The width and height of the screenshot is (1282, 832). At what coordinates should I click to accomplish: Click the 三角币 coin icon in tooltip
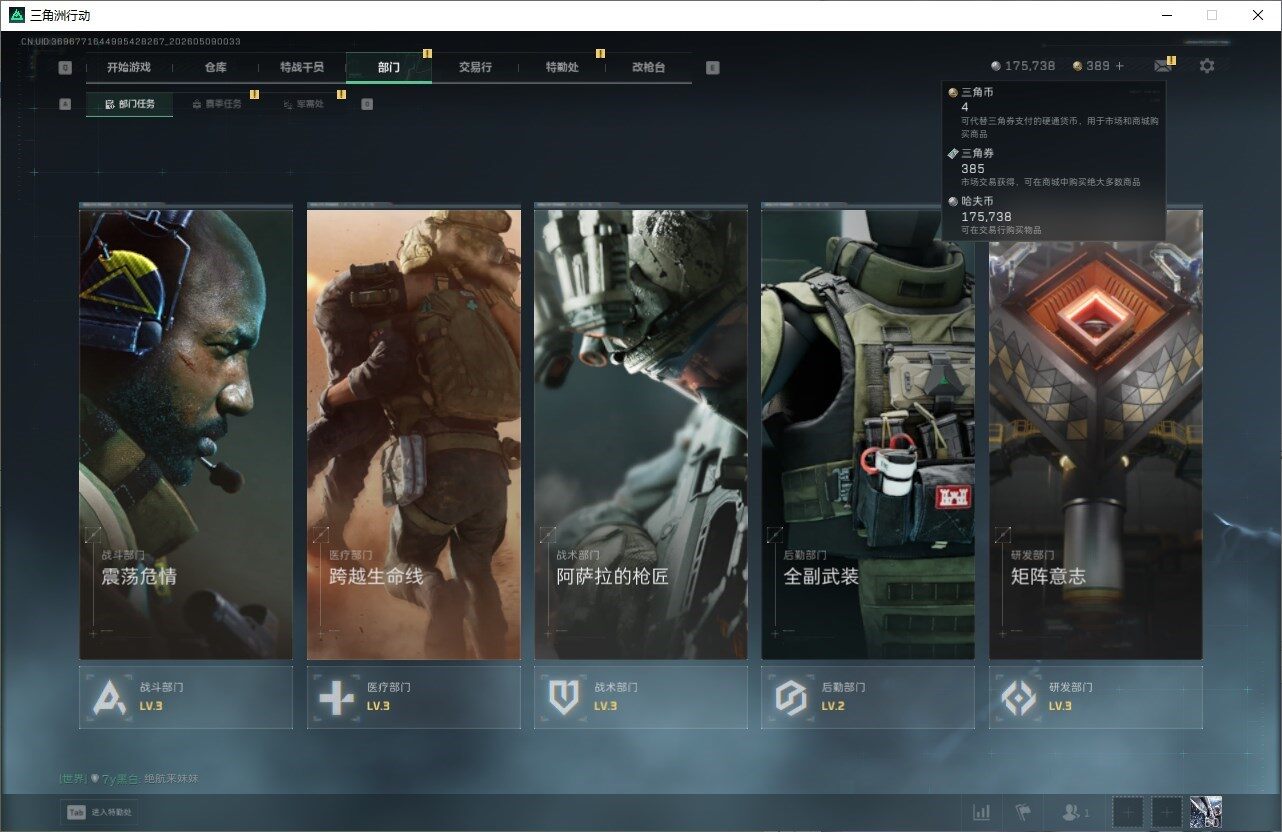pyautogui.click(x=953, y=92)
